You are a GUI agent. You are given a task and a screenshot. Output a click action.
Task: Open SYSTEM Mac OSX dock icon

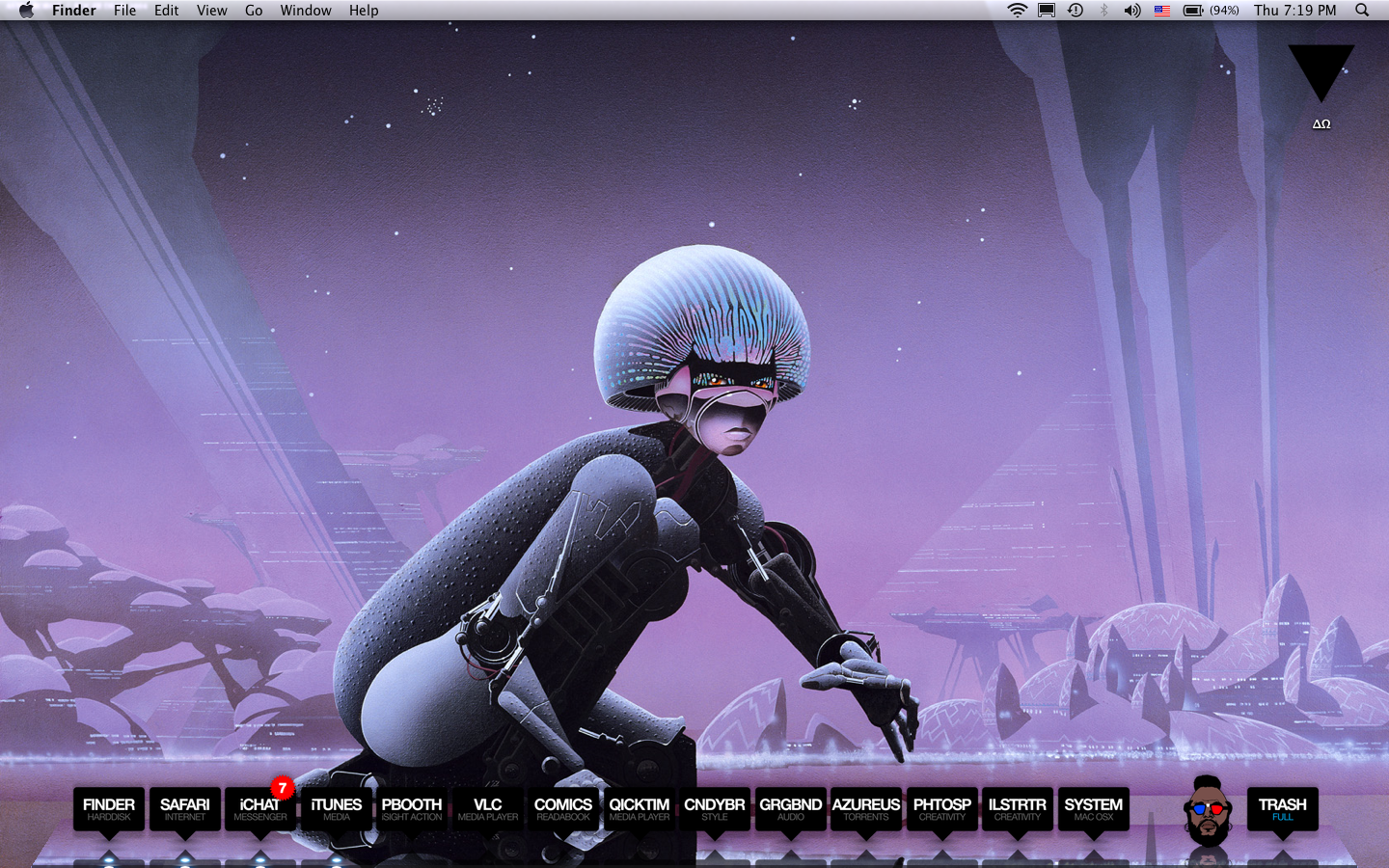coord(1093,810)
